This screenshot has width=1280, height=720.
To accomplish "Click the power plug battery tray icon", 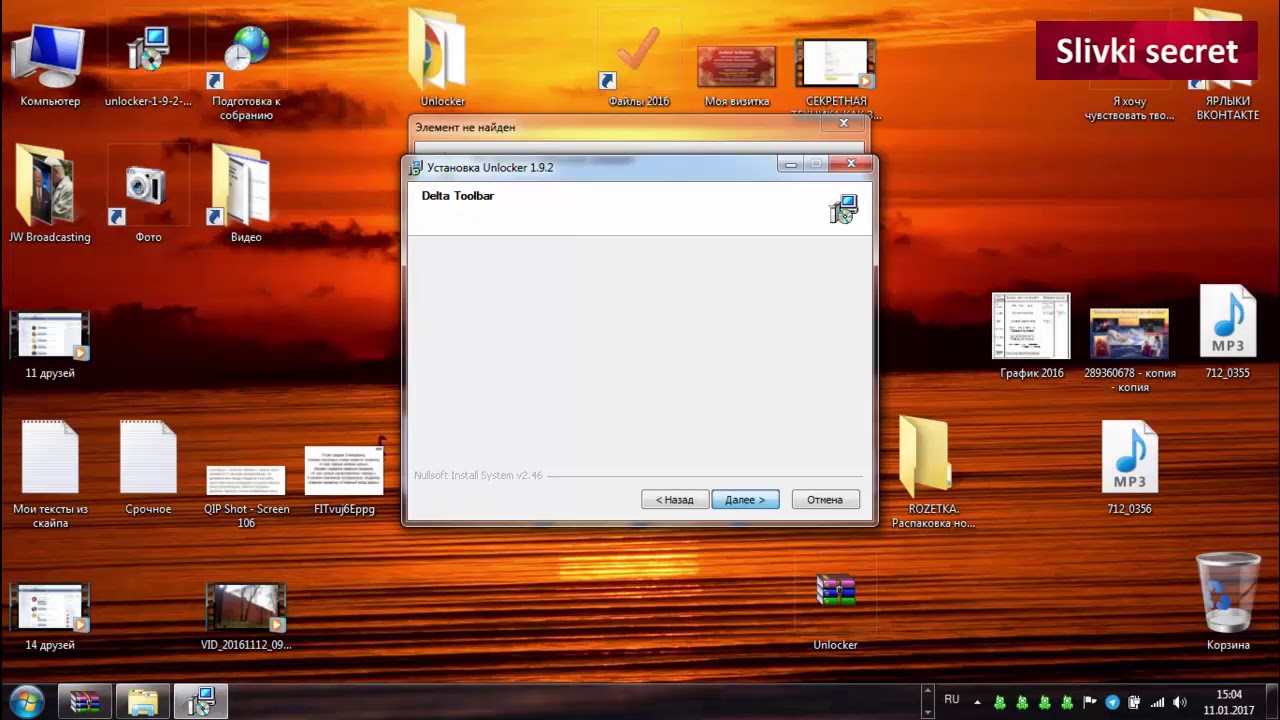I will 1135,702.
